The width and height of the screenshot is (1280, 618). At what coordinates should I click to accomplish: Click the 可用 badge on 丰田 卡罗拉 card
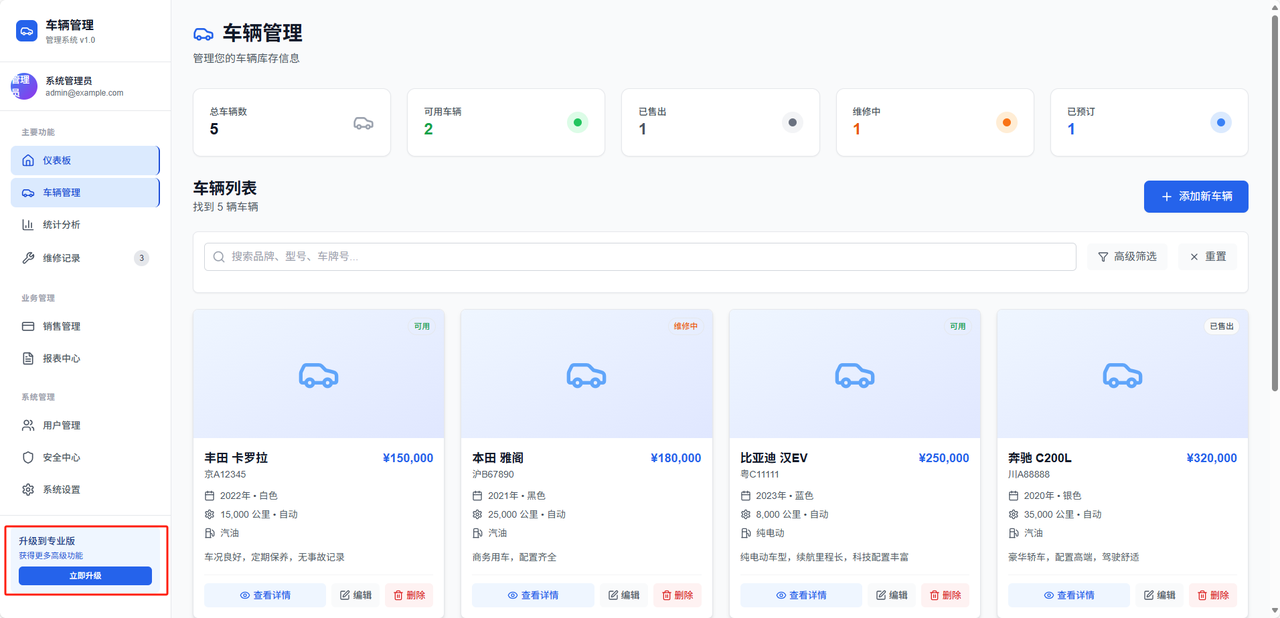[x=422, y=326]
